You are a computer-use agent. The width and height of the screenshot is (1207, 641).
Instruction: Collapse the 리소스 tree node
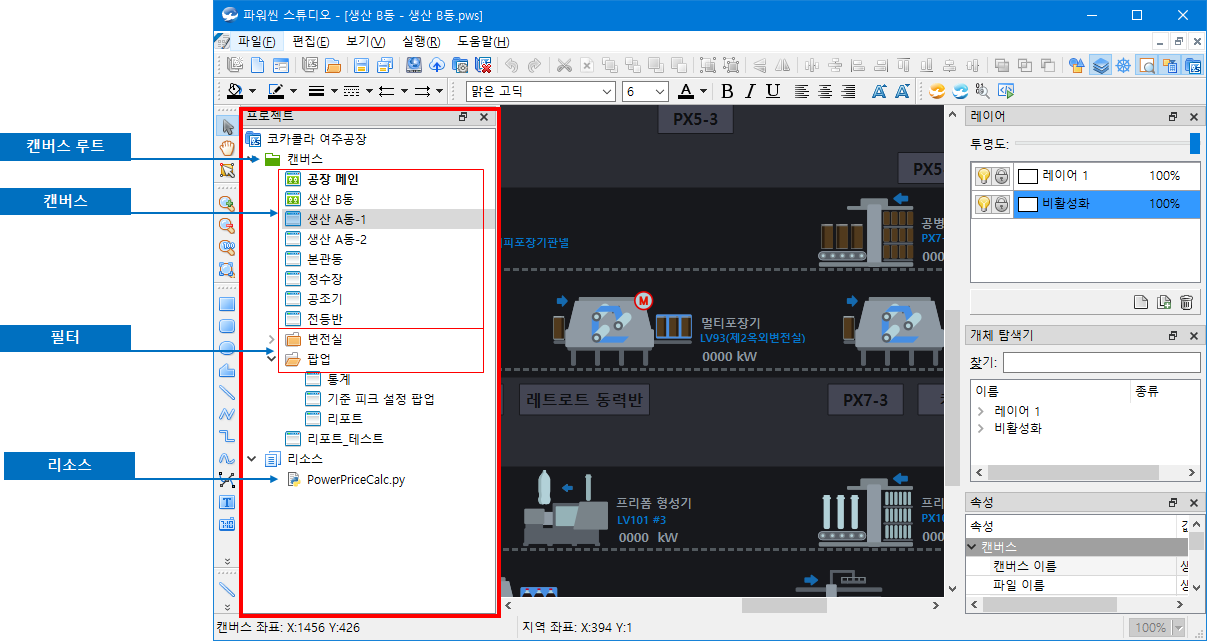(252, 459)
